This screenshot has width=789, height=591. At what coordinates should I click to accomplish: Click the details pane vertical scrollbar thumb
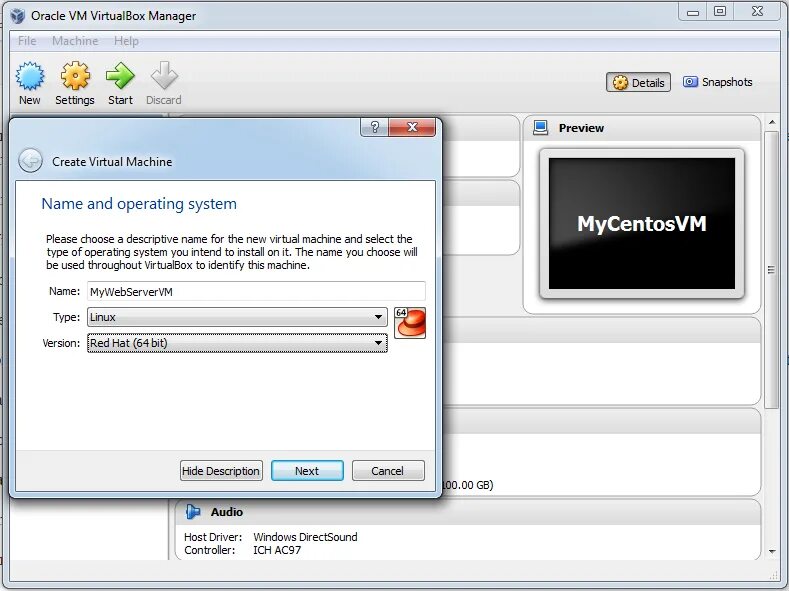point(771,270)
